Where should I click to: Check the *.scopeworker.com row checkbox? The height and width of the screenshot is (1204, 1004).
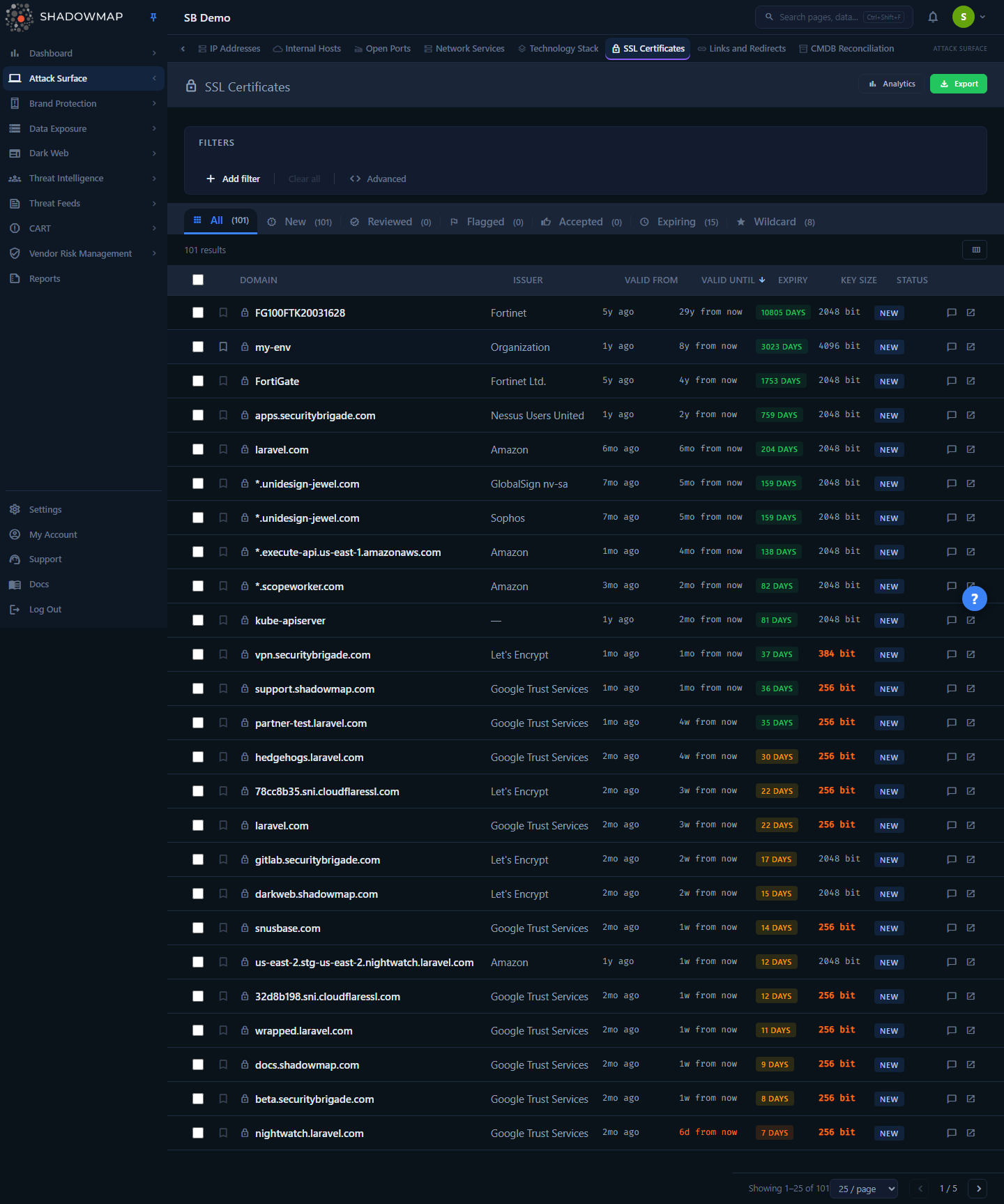pyautogui.click(x=198, y=586)
